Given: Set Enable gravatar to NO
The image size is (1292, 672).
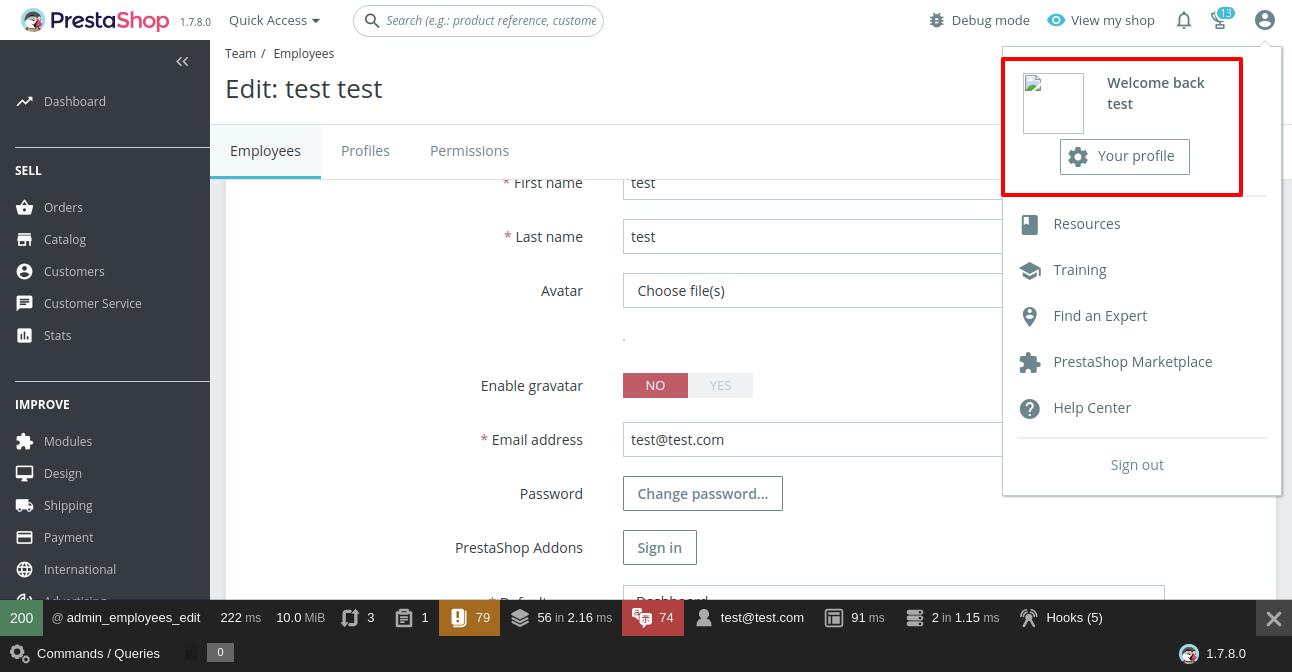Looking at the screenshot, I should click(655, 386).
